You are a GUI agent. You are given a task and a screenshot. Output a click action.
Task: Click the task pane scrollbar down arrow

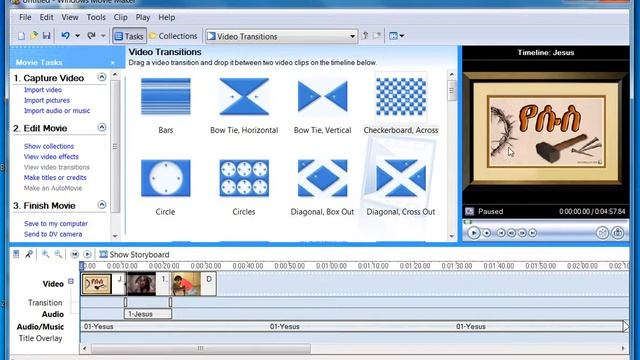coord(115,236)
